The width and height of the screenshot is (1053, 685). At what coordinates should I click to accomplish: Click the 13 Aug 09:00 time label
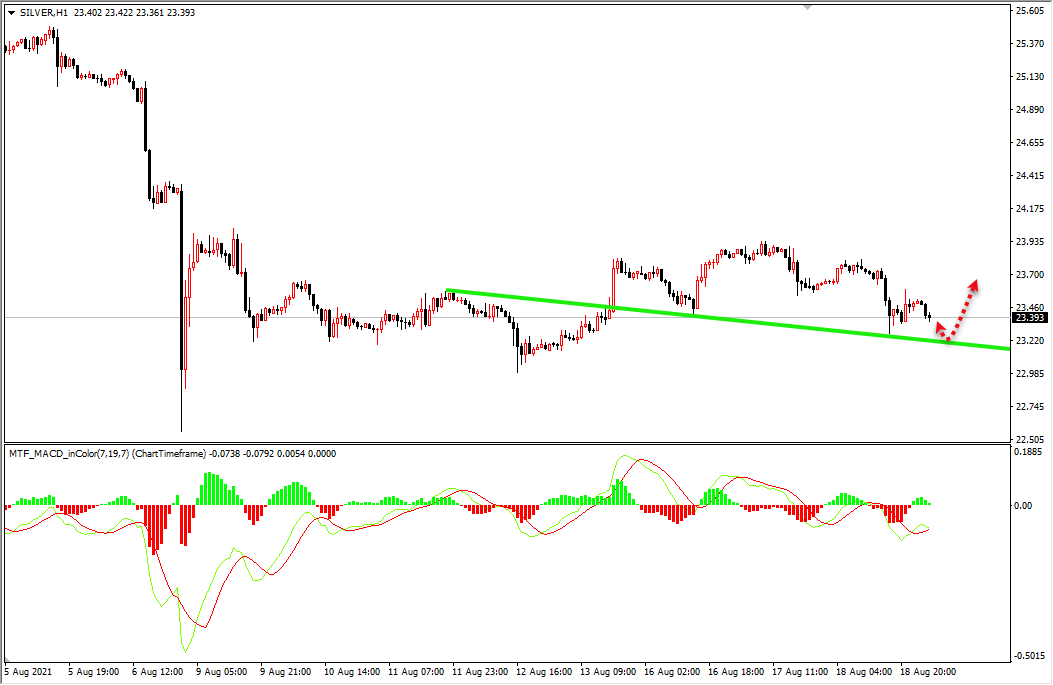[x=608, y=672]
